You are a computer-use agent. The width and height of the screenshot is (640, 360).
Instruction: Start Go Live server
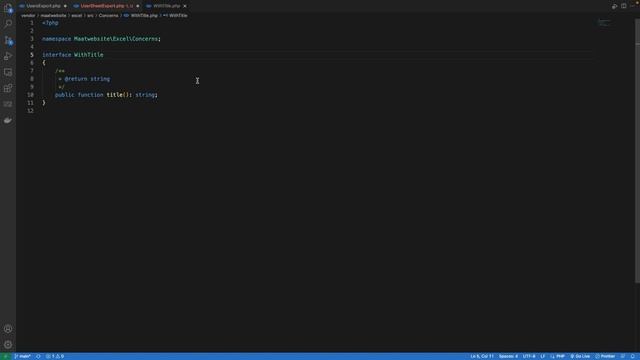tap(580, 356)
